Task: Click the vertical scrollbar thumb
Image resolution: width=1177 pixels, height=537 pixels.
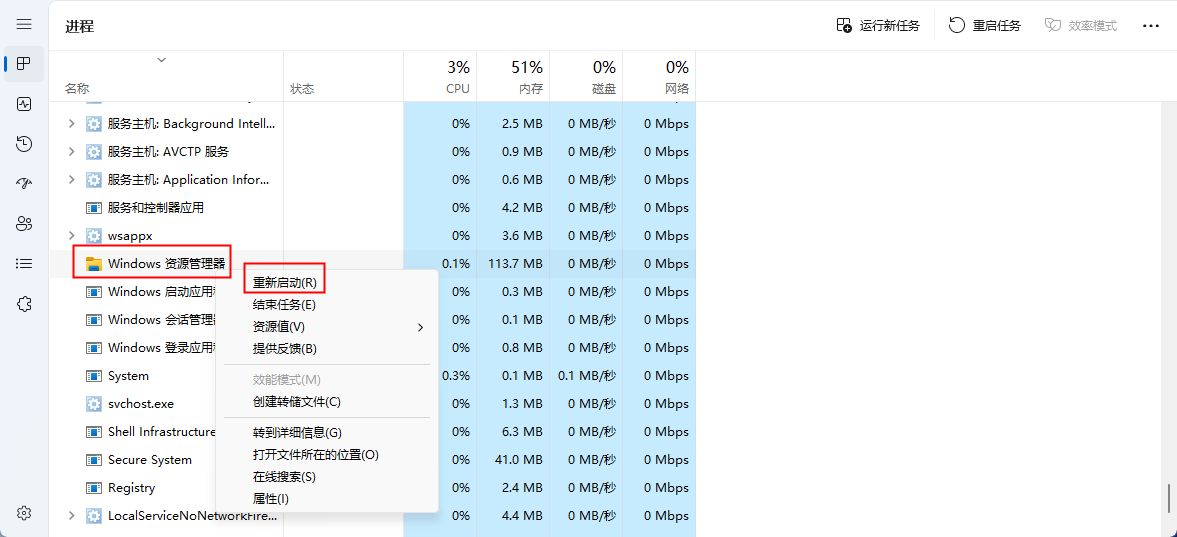Action: pyautogui.click(x=1168, y=497)
